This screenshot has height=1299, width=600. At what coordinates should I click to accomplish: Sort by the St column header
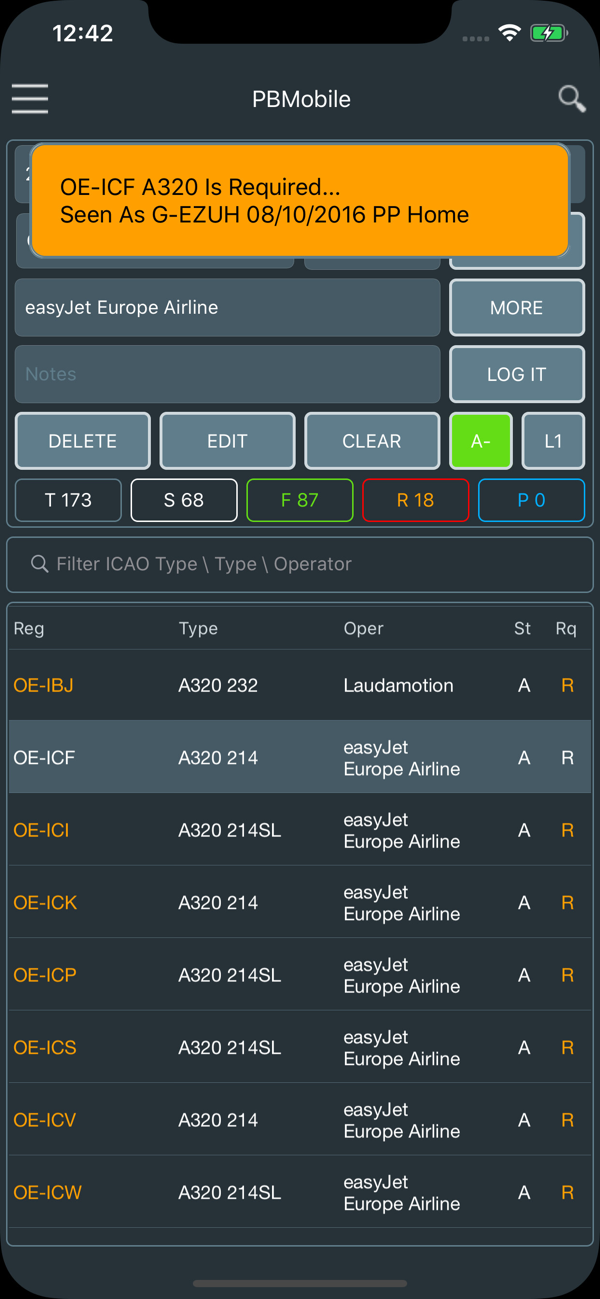pos(523,629)
